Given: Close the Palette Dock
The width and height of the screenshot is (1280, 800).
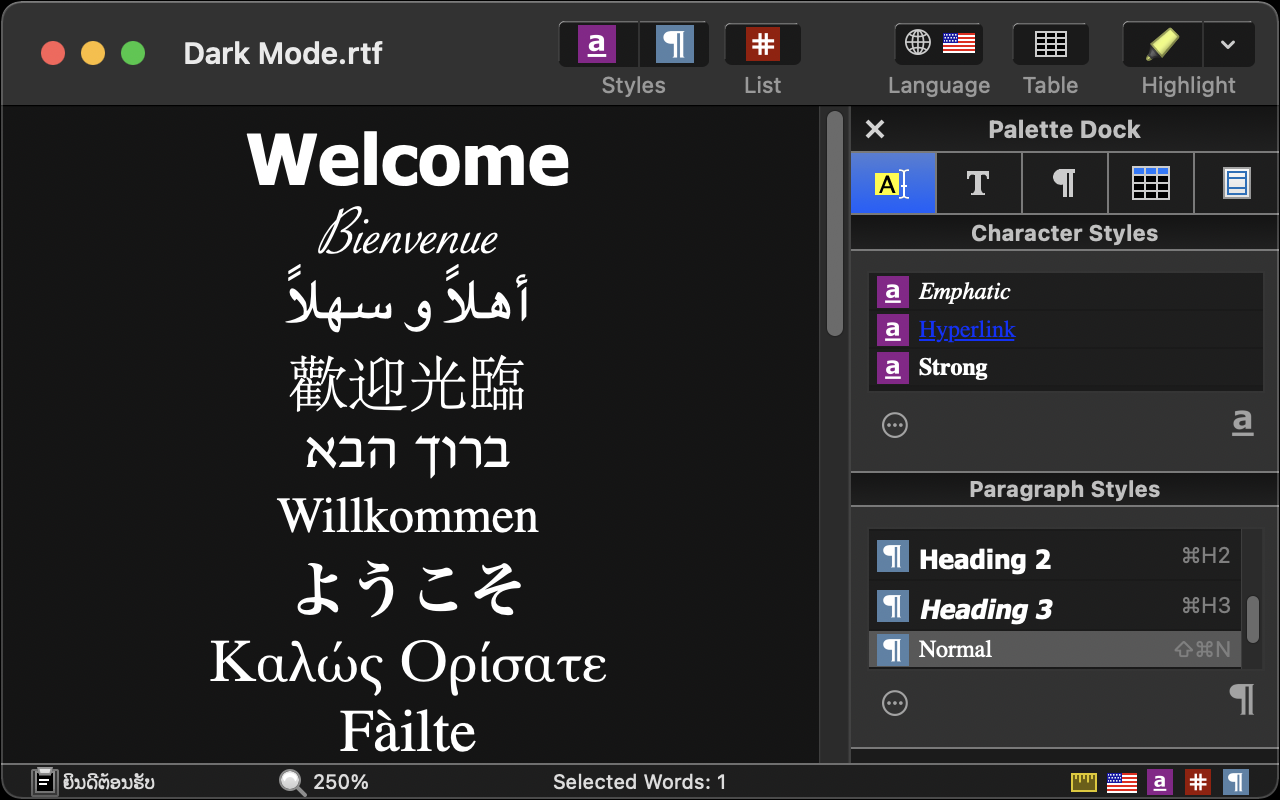Looking at the screenshot, I should pyautogui.click(x=875, y=130).
